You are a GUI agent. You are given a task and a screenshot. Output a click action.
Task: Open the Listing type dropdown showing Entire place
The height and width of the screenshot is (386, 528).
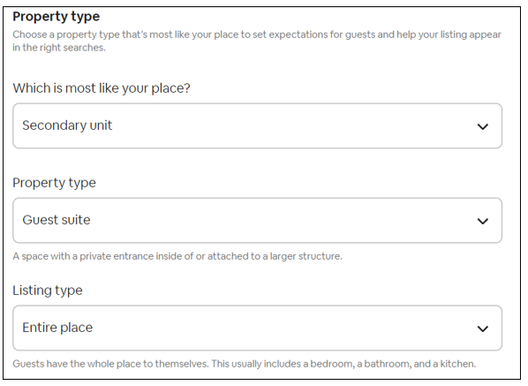(257, 328)
